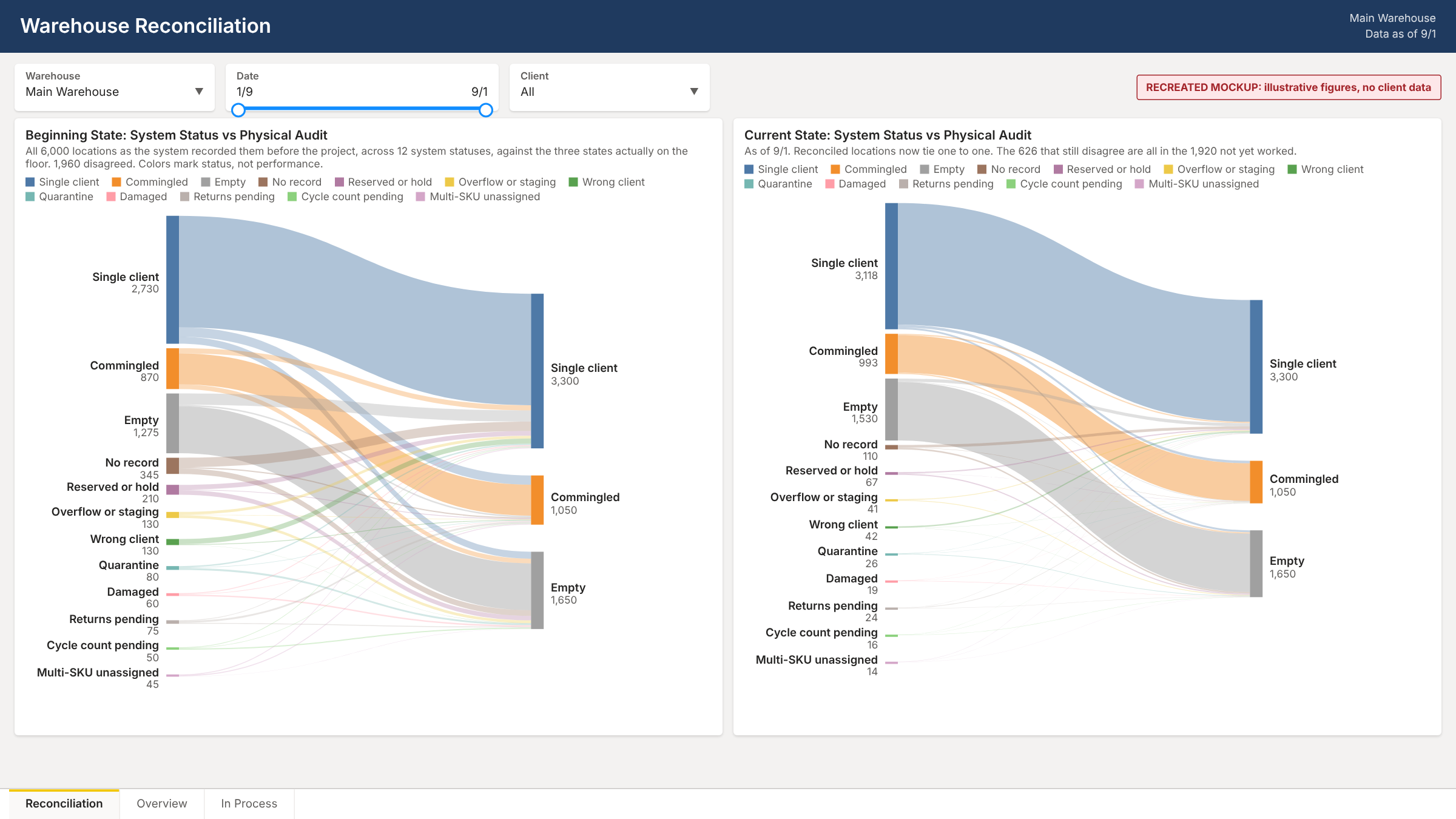
Task: Click Wrong client legend swatch in Current State
Action: [x=1292, y=169]
